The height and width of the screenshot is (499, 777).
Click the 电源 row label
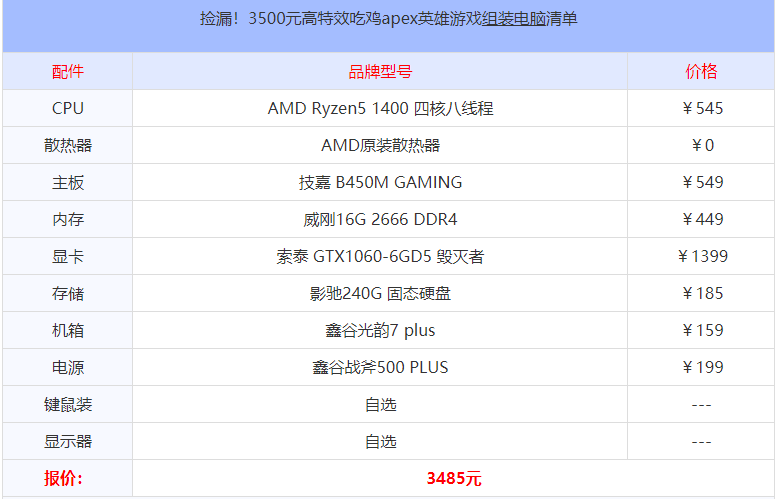click(x=68, y=367)
